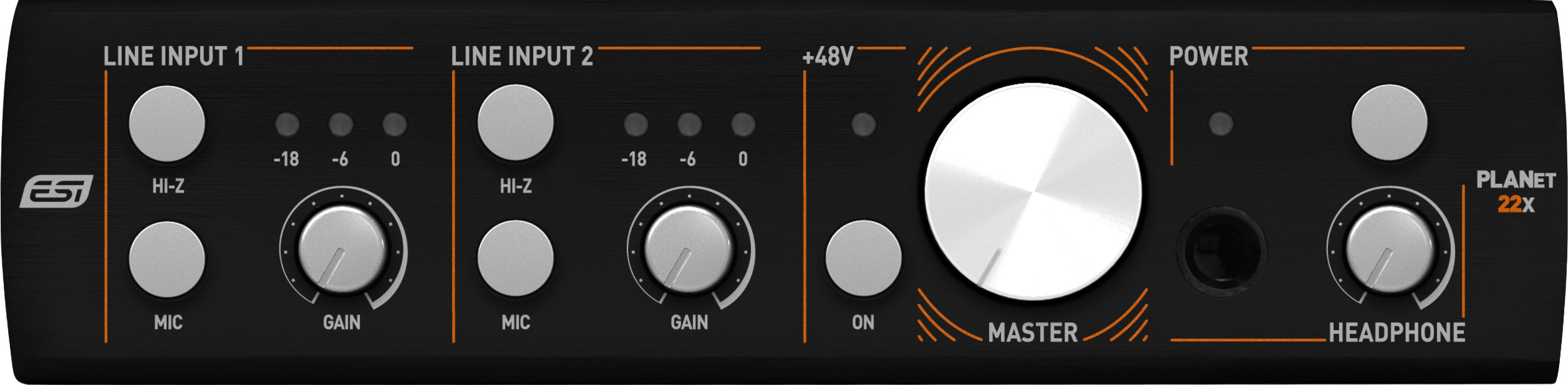Click the -6 LED of Line Input 1

pos(341,124)
